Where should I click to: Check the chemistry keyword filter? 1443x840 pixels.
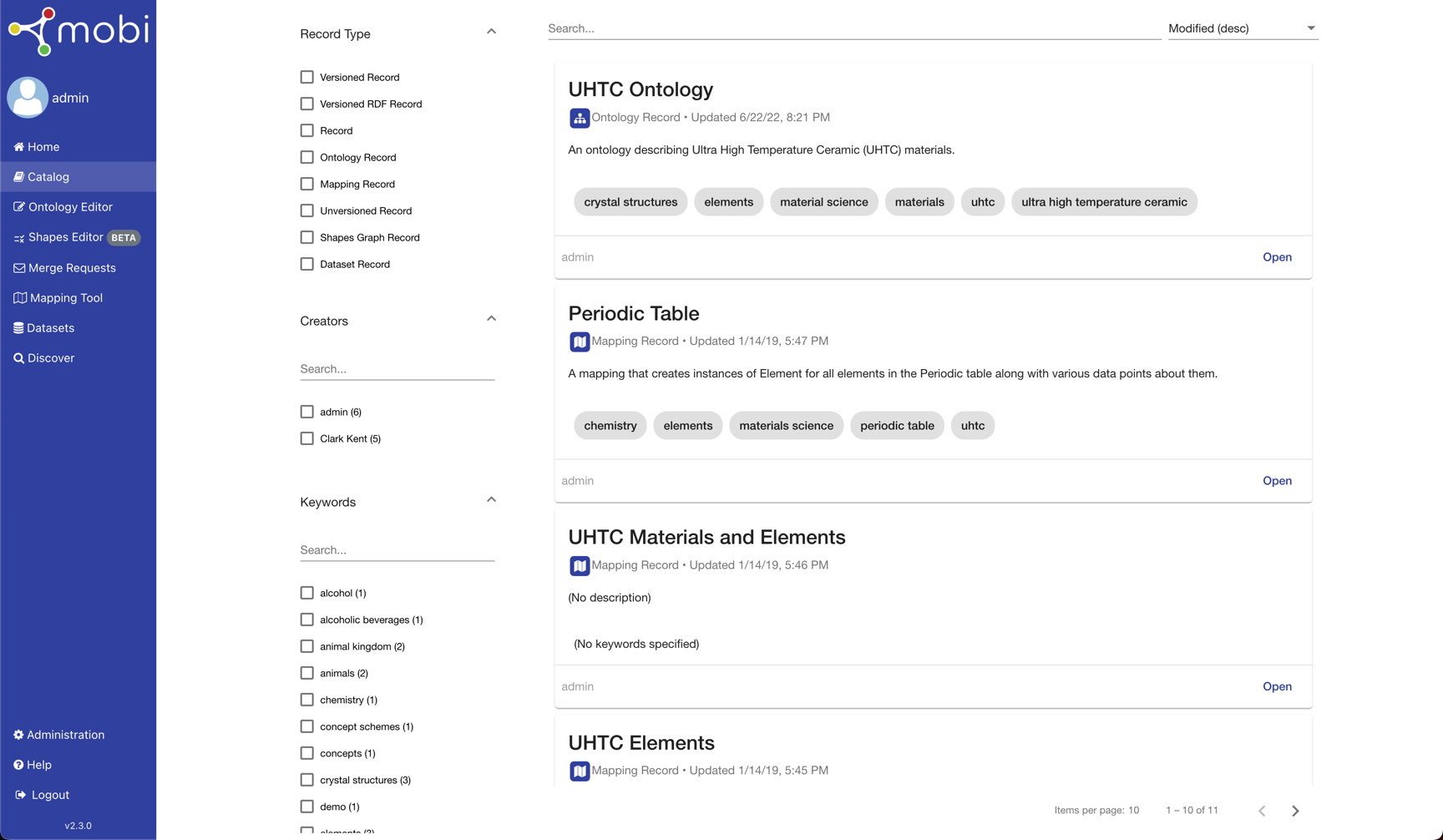(x=306, y=700)
